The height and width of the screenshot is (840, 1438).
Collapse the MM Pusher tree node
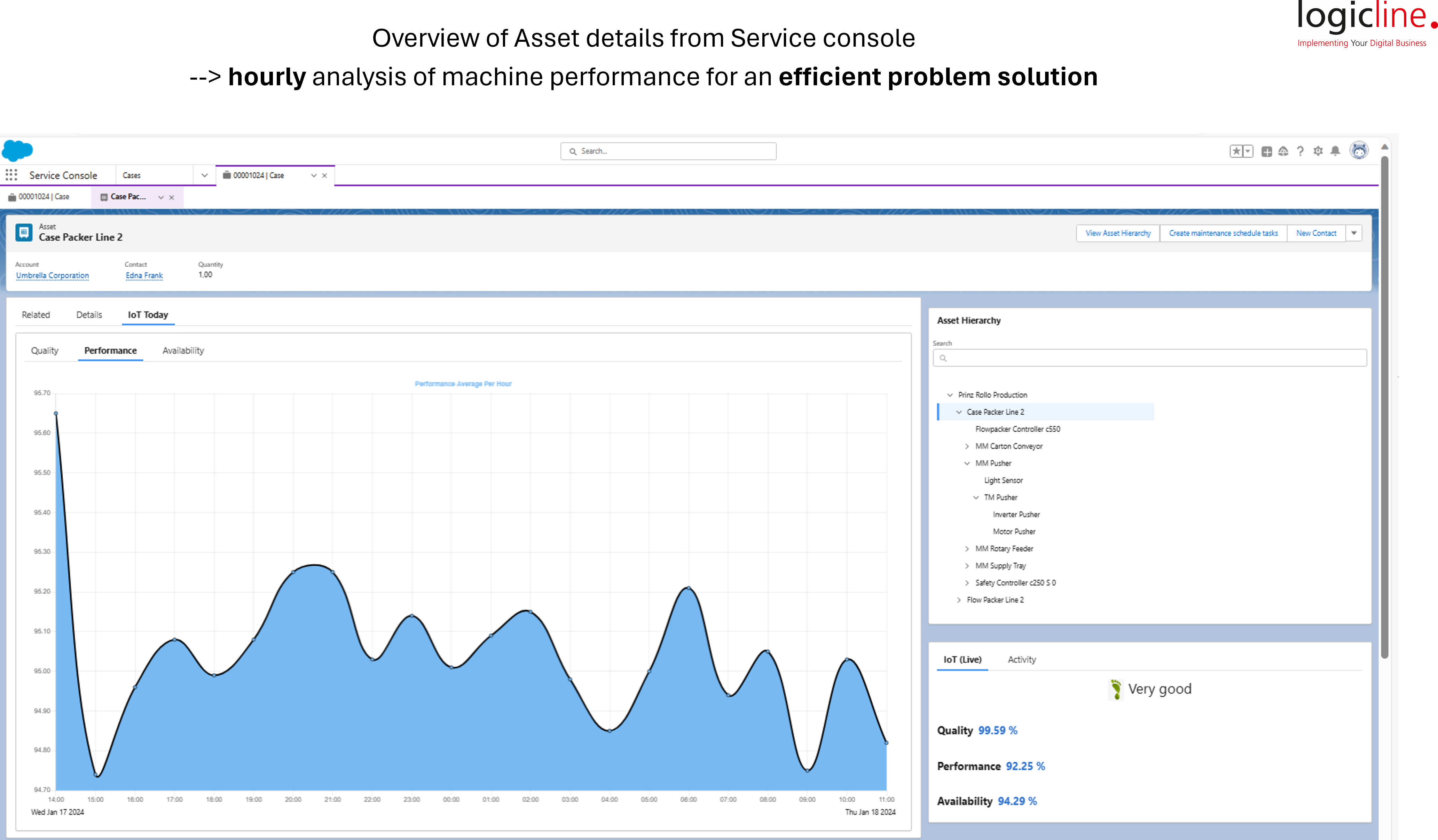(967, 463)
